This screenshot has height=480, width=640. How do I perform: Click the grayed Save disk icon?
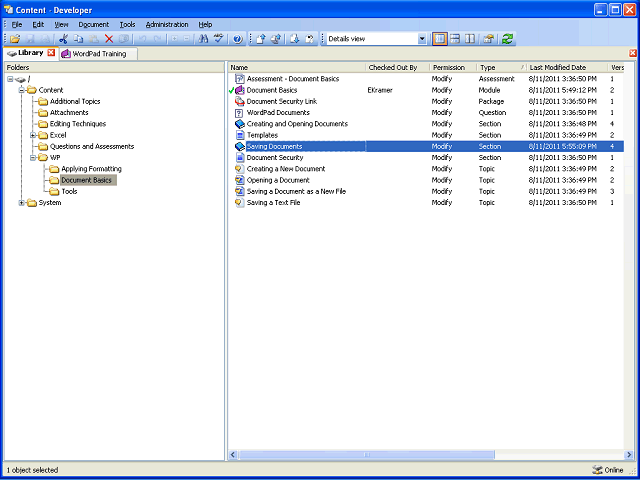point(30,39)
